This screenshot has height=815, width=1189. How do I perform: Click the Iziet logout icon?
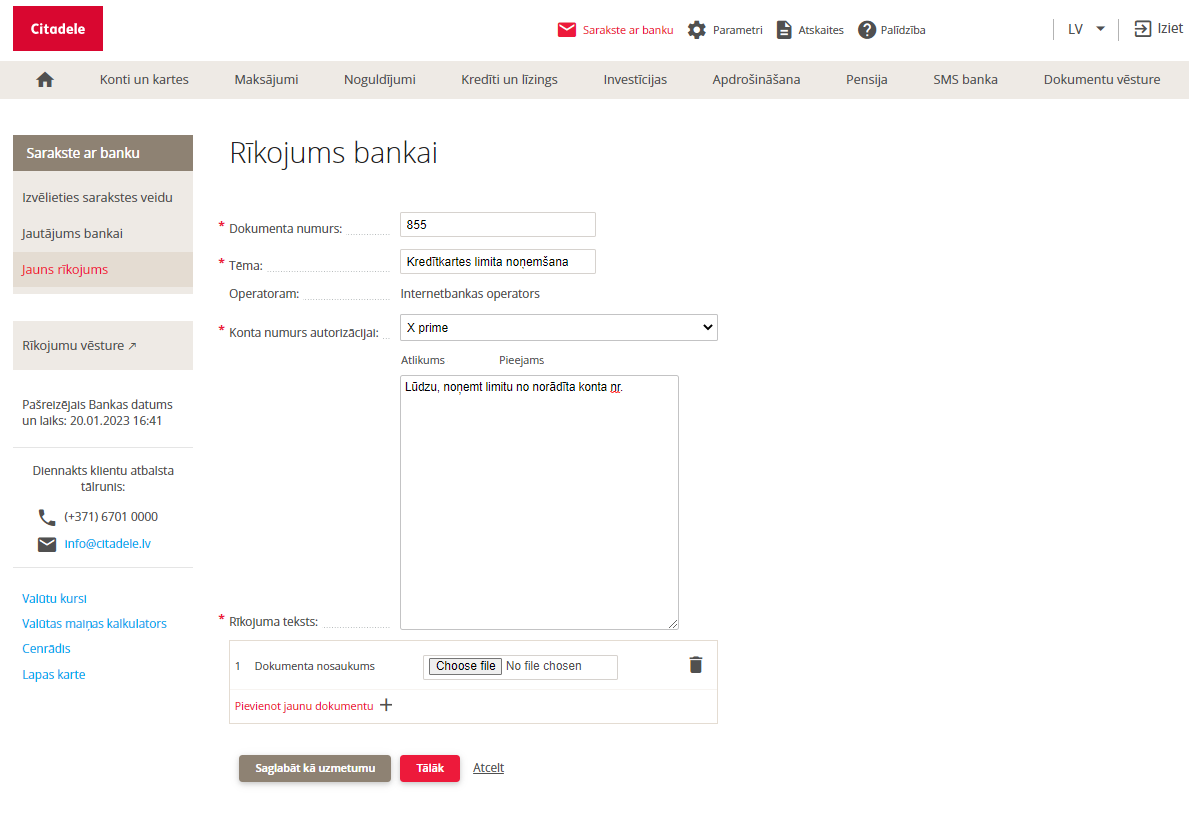[x=1142, y=29]
